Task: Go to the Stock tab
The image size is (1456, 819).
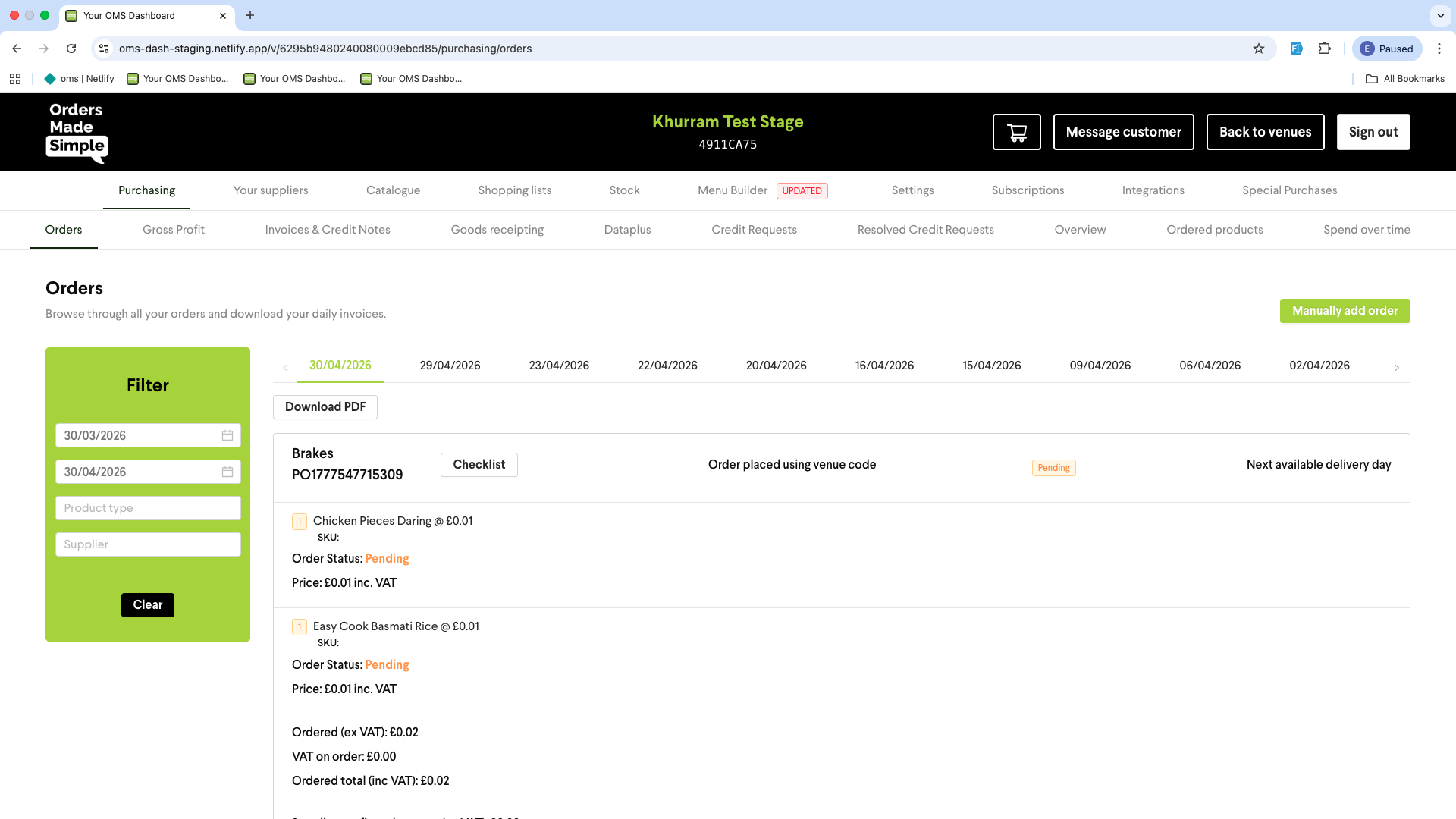Action: tap(624, 190)
